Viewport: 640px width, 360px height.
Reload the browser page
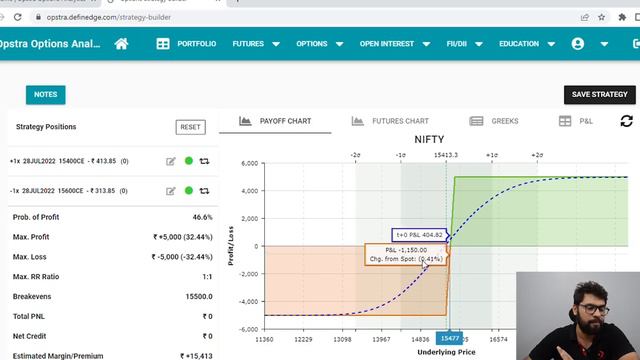click(x=18, y=17)
